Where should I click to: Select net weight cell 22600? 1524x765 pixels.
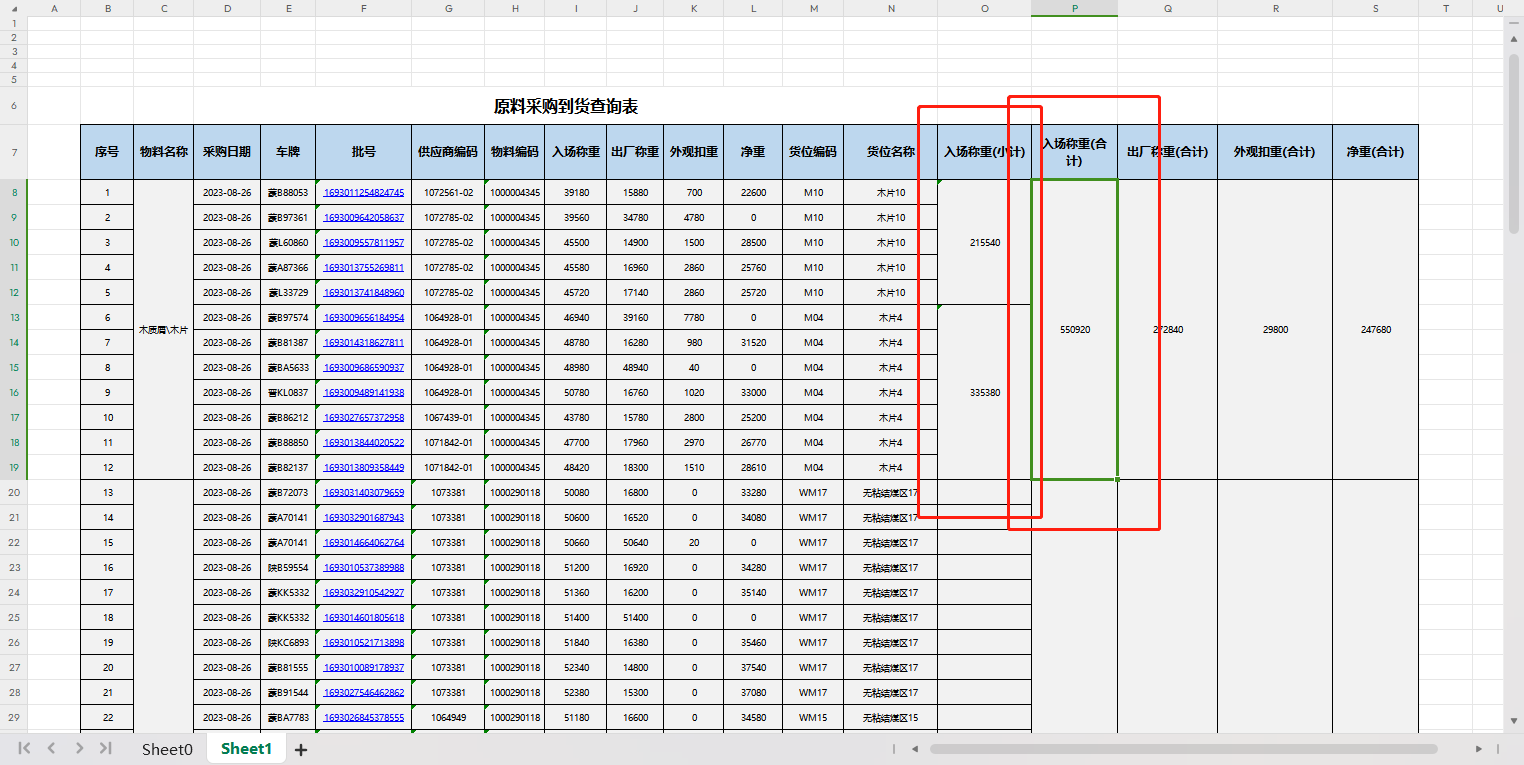point(753,192)
